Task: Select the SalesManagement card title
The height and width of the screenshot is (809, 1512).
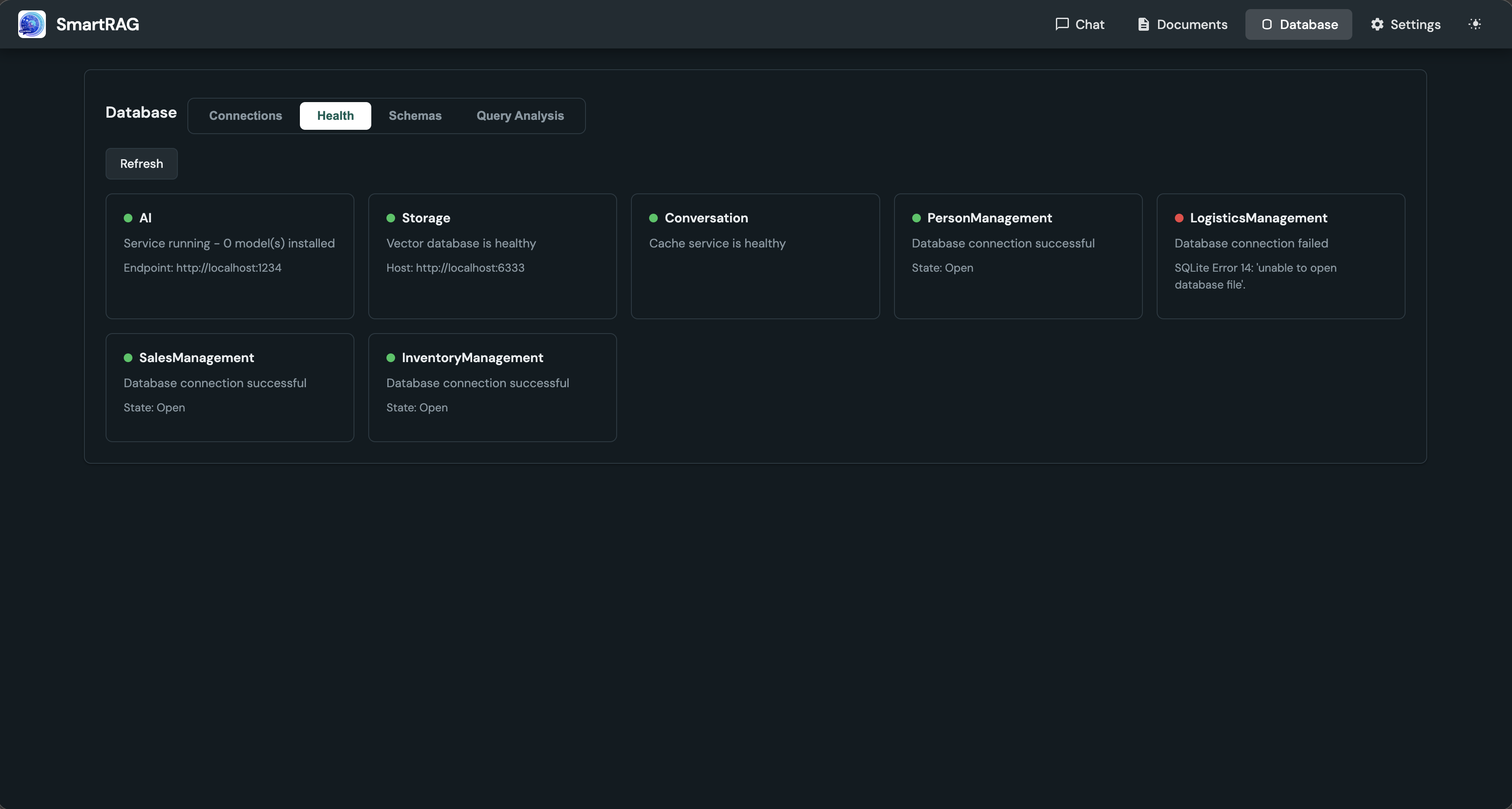Action: tap(196, 358)
